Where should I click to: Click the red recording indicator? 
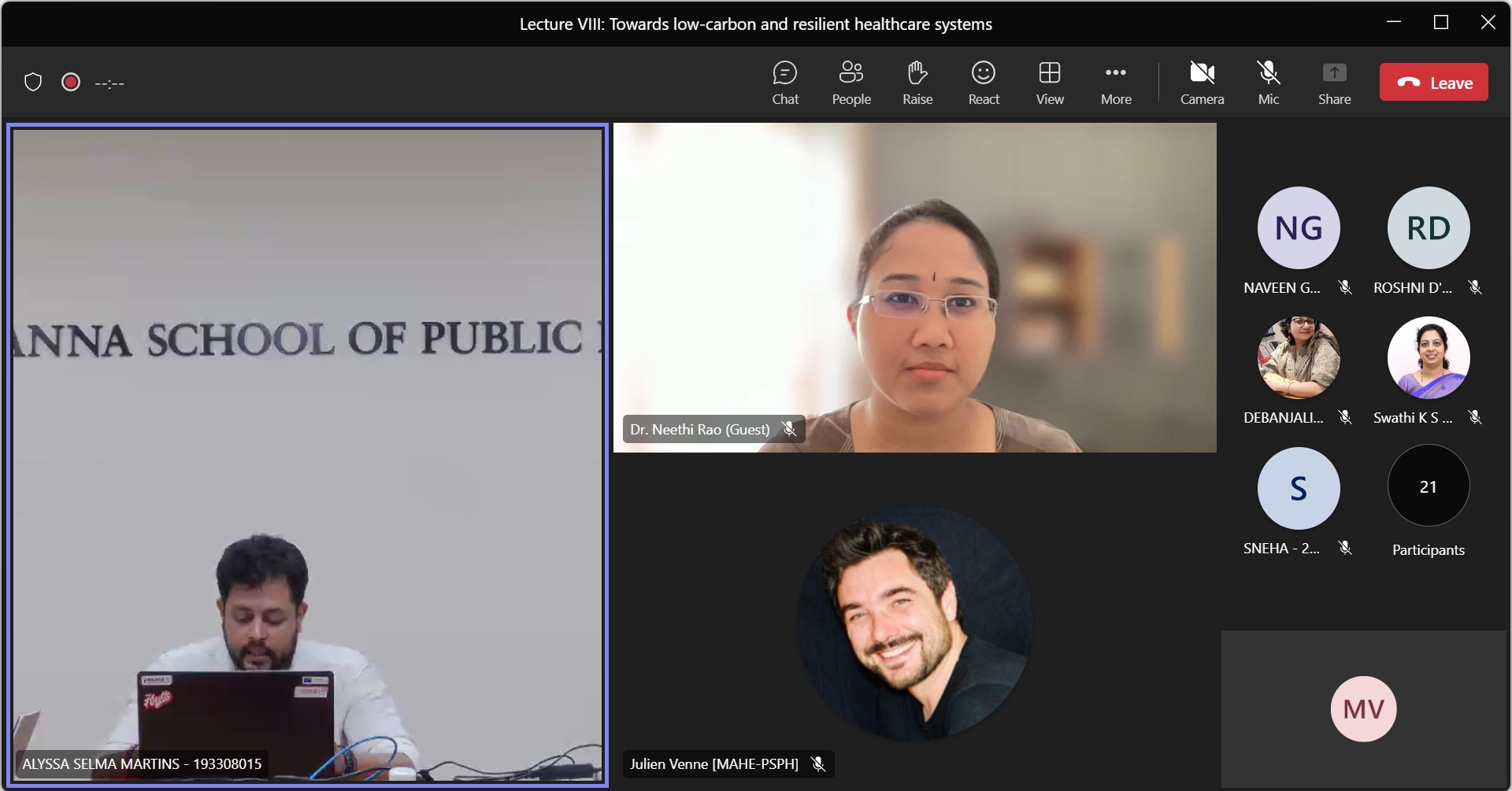point(71,83)
